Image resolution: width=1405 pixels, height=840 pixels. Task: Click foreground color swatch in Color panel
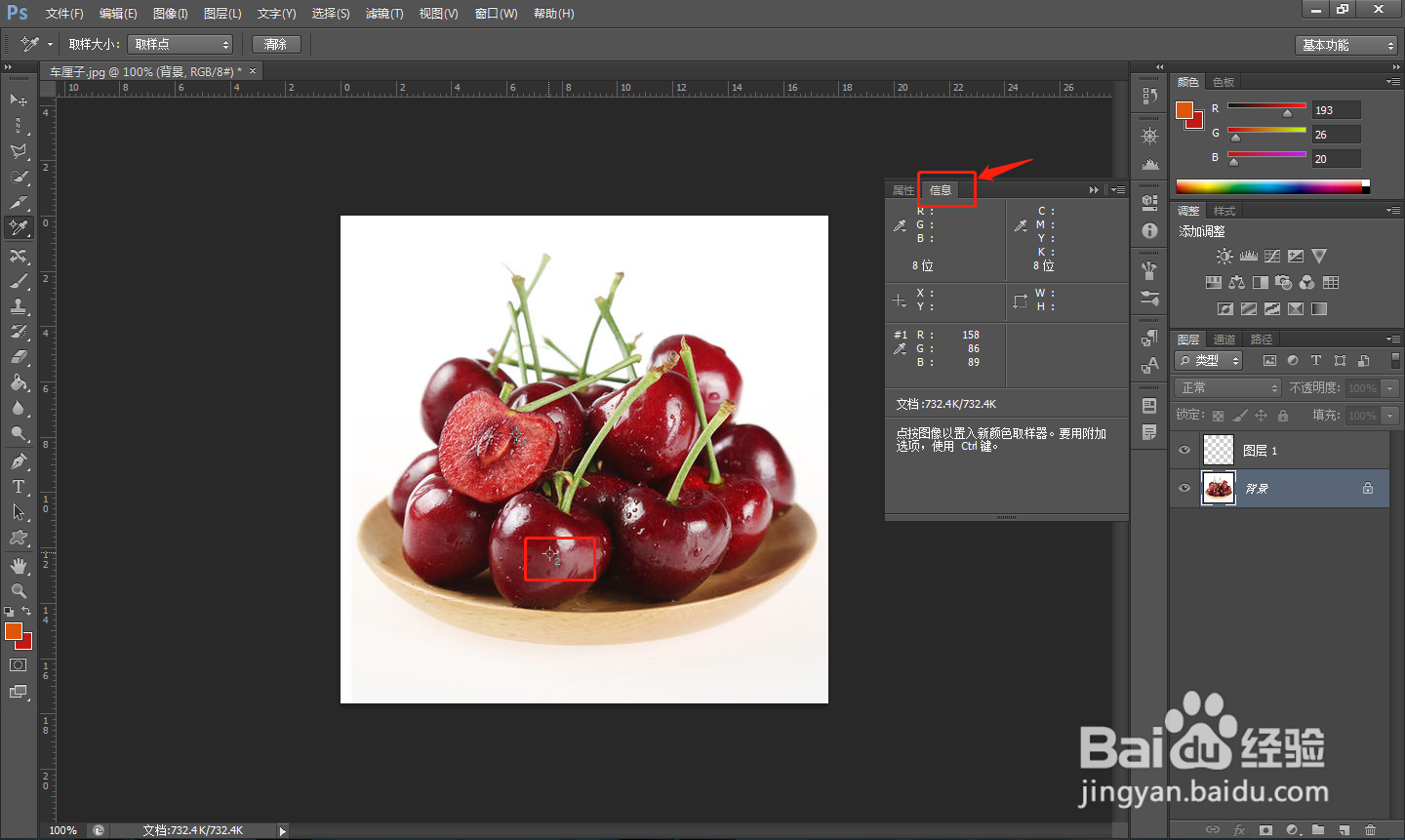coord(1184,110)
